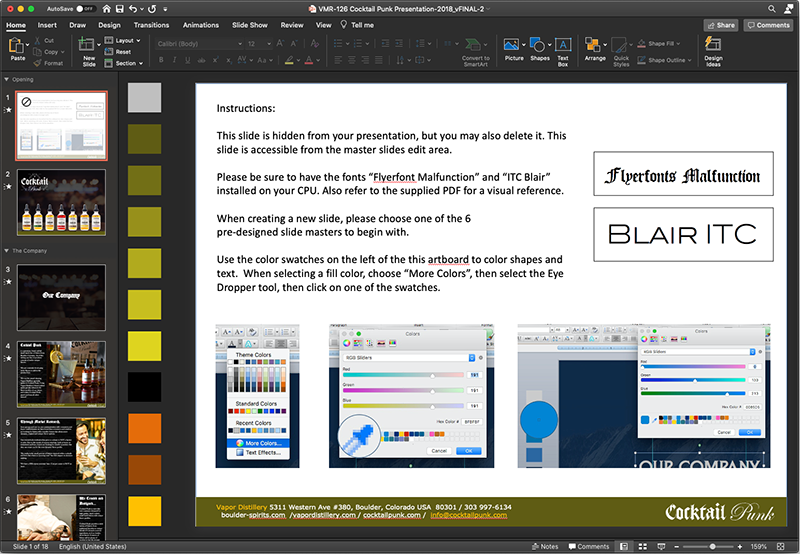This screenshot has height=554, width=800.
Task: Start Slide Show from status bar icon
Action: (x=661, y=546)
